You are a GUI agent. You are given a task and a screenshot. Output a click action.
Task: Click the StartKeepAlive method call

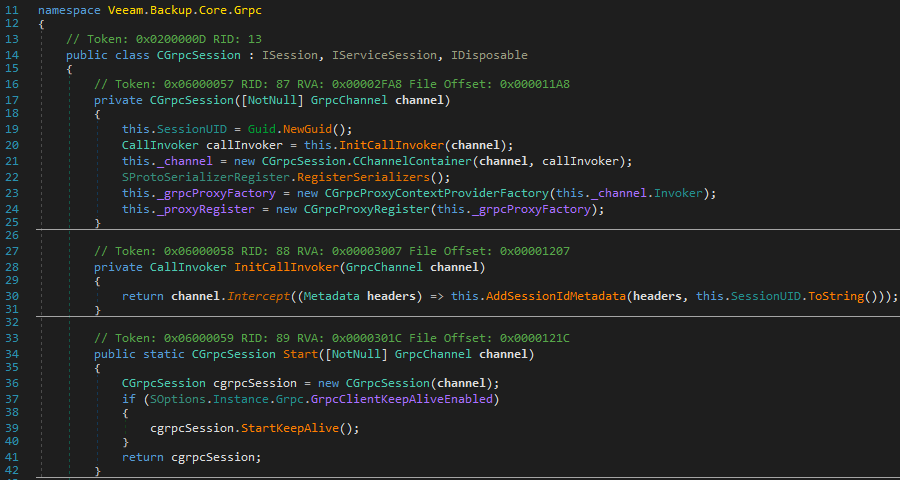(290, 428)
